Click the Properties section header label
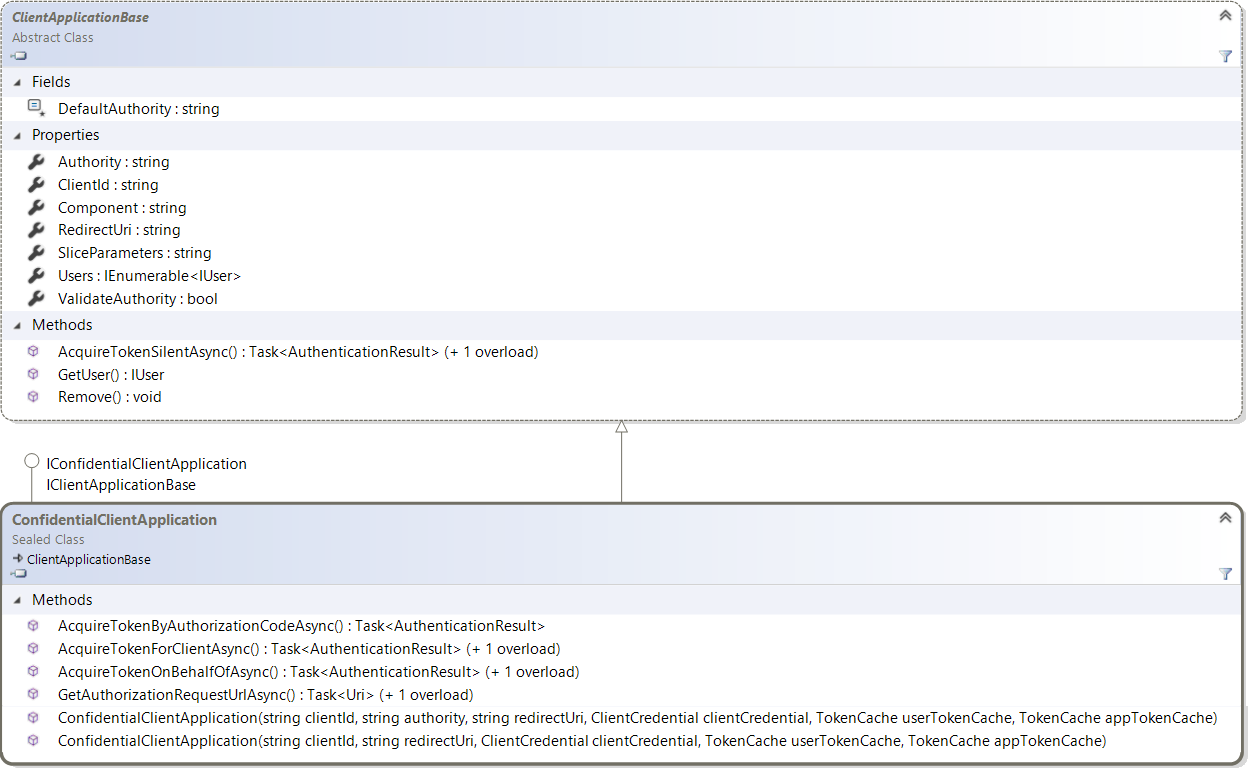The height and width of the screenshot is (772, 1250). (x=65, y=135)
